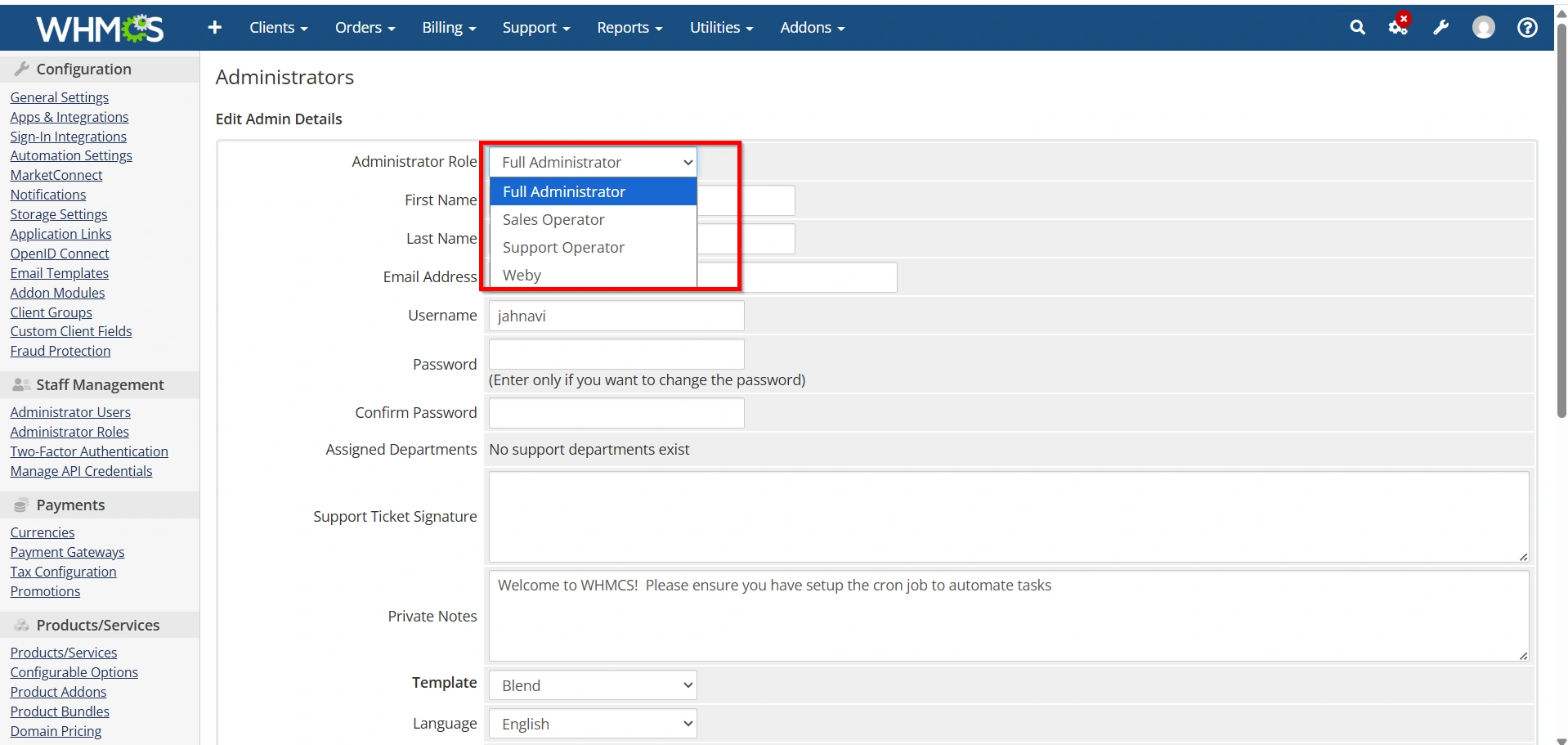Click the Confirm Password field
1568x745 pixels.
616,413
